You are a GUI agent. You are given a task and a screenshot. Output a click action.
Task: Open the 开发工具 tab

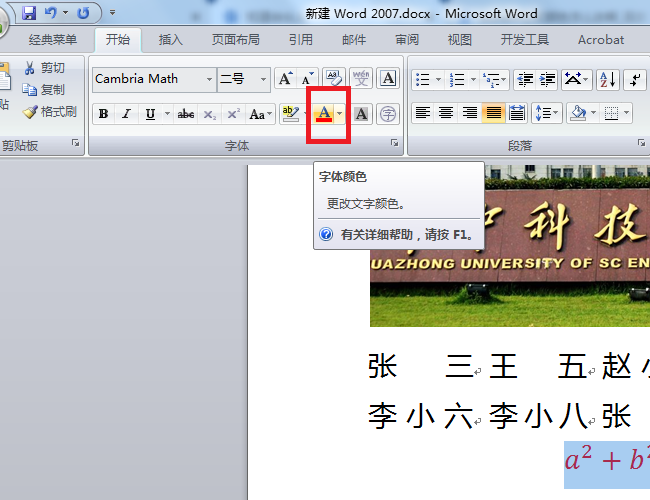click(x=524, y=40)
